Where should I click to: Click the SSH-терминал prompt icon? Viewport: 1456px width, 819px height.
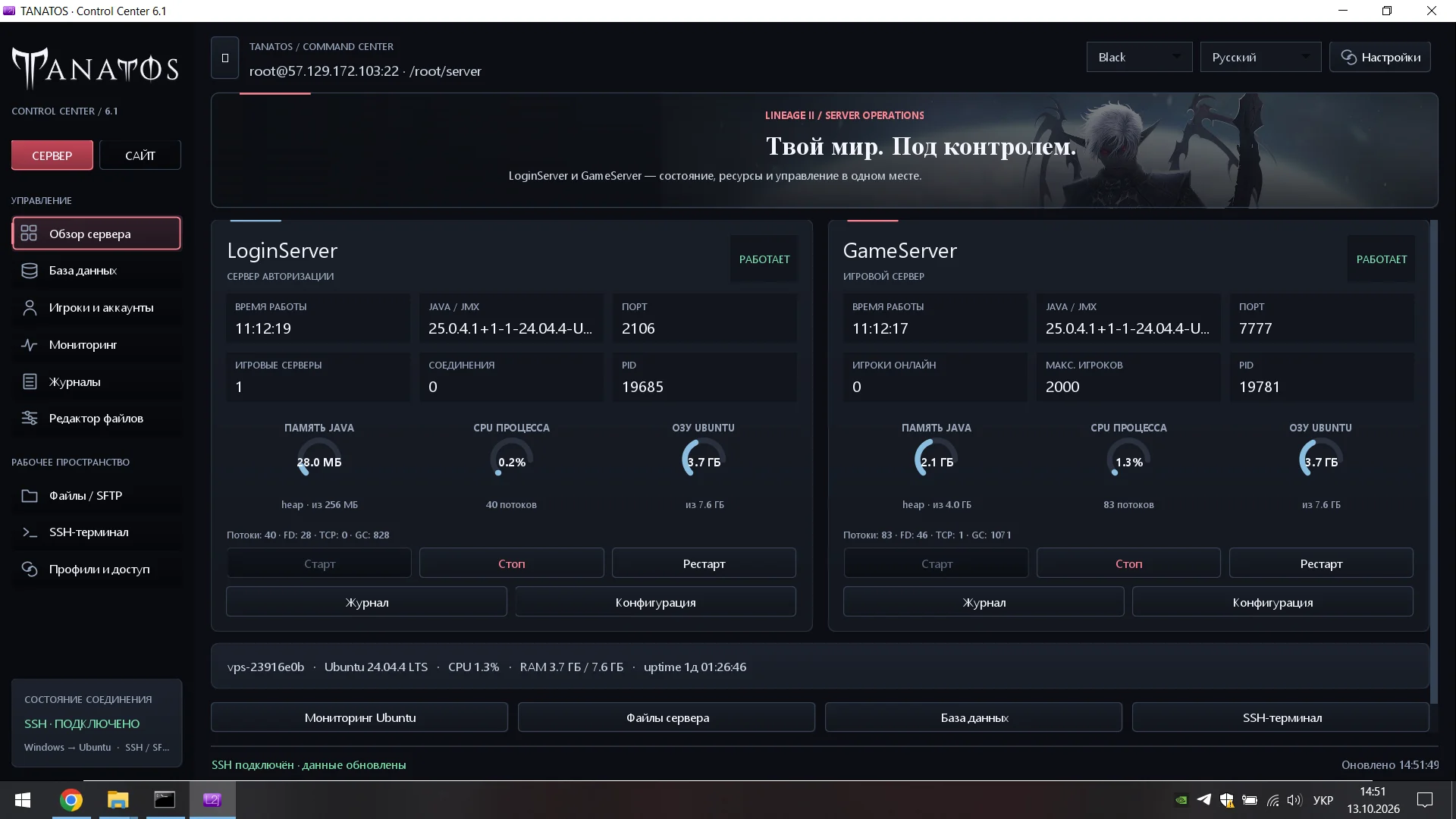point(30,532)
